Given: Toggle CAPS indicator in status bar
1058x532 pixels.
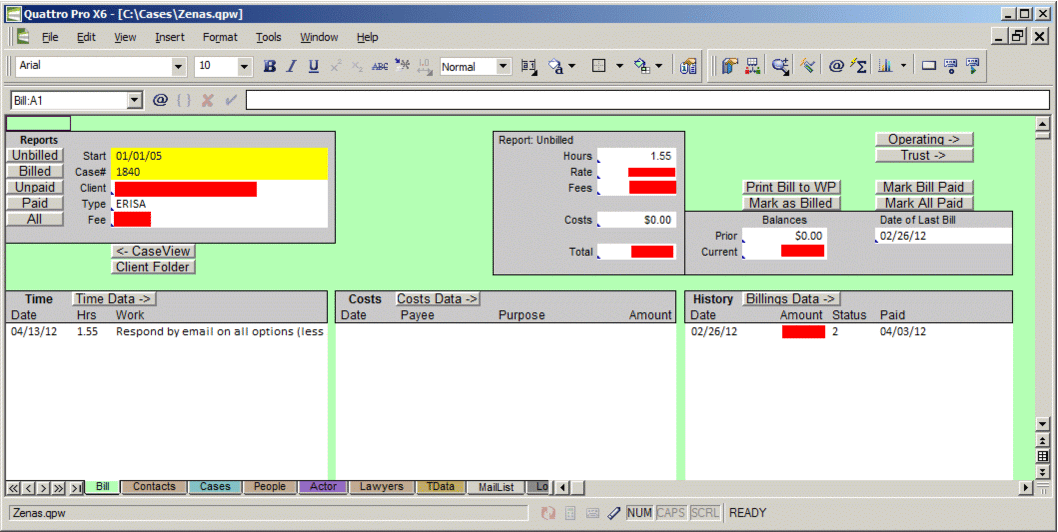Looking at the screenshot, I should tap(670, 513).
